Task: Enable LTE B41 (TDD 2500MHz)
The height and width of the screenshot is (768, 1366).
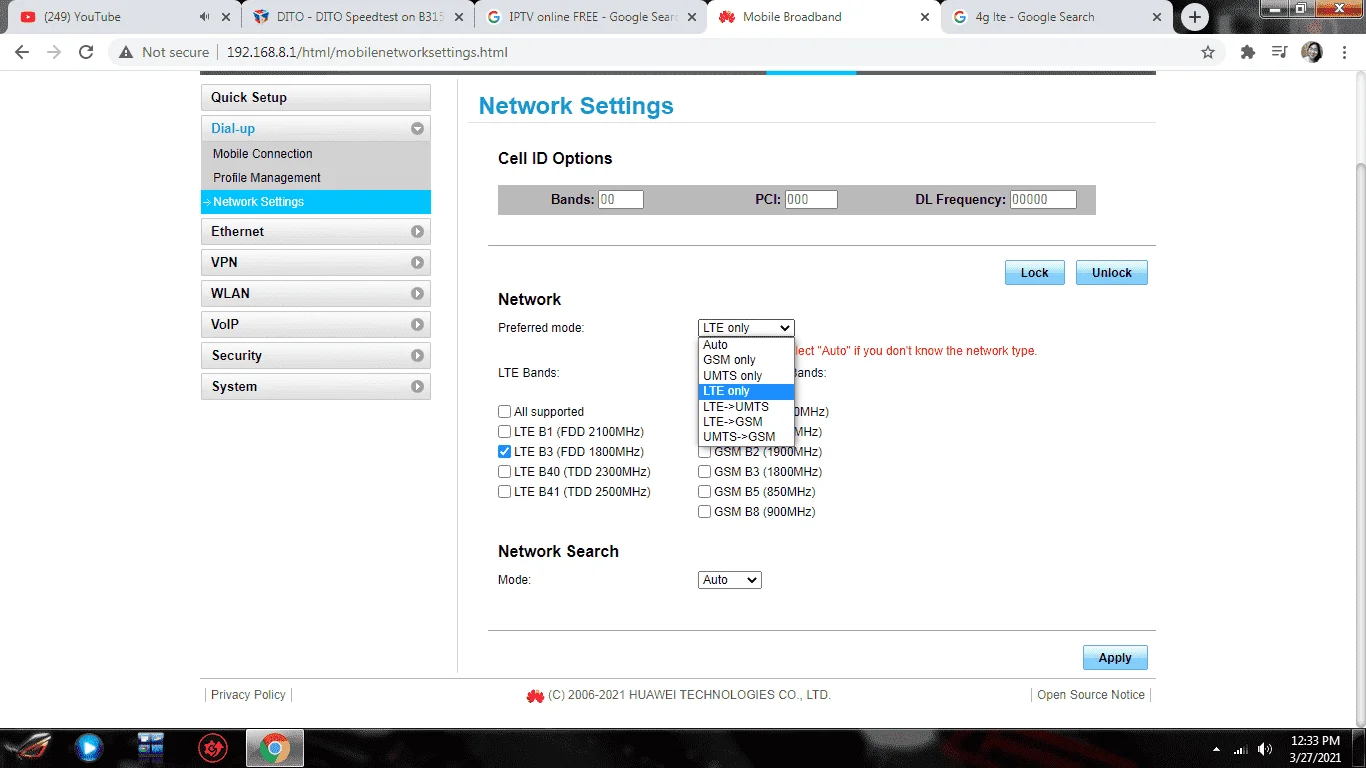Action: [x=505, y=492]
